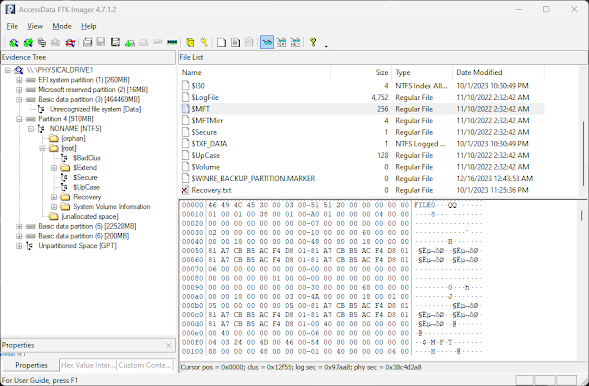The width and height of the screenshot is (589, 386).
Task: Click the Add Evidence Item toolbar icon
Action: click(14, 42)
